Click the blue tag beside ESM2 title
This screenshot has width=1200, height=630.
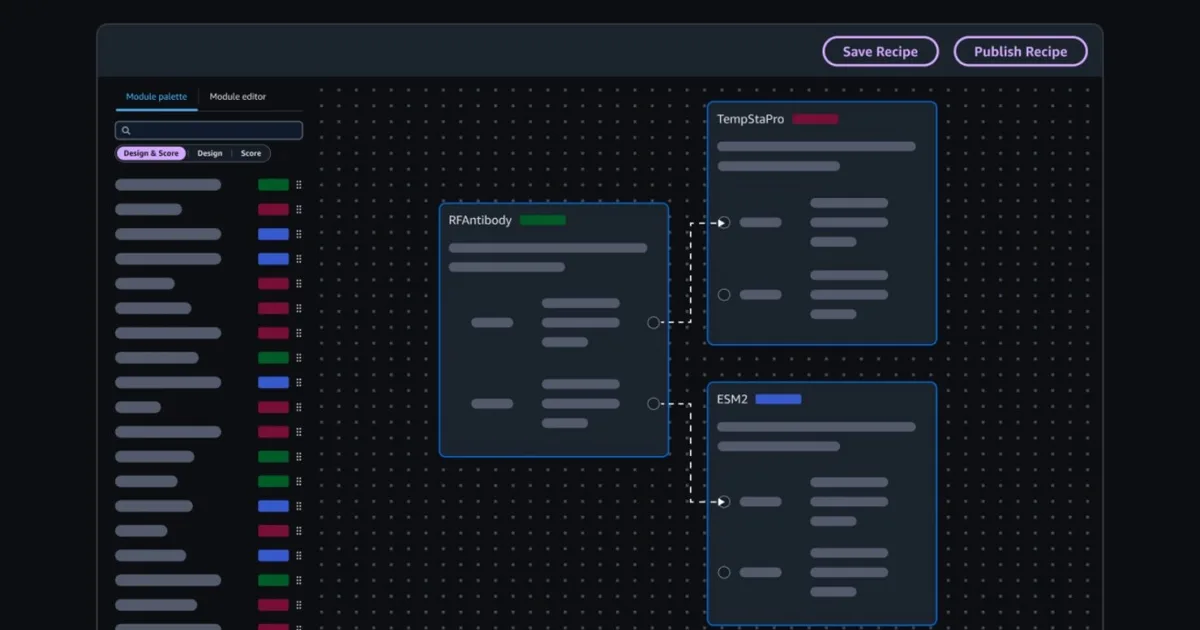tap(778, 399)
